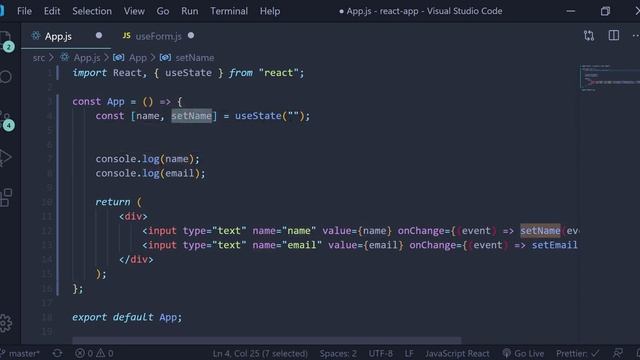640x360 pixels.
Task: Open the Explorer view in activity bar
Action: pos(5,39)
